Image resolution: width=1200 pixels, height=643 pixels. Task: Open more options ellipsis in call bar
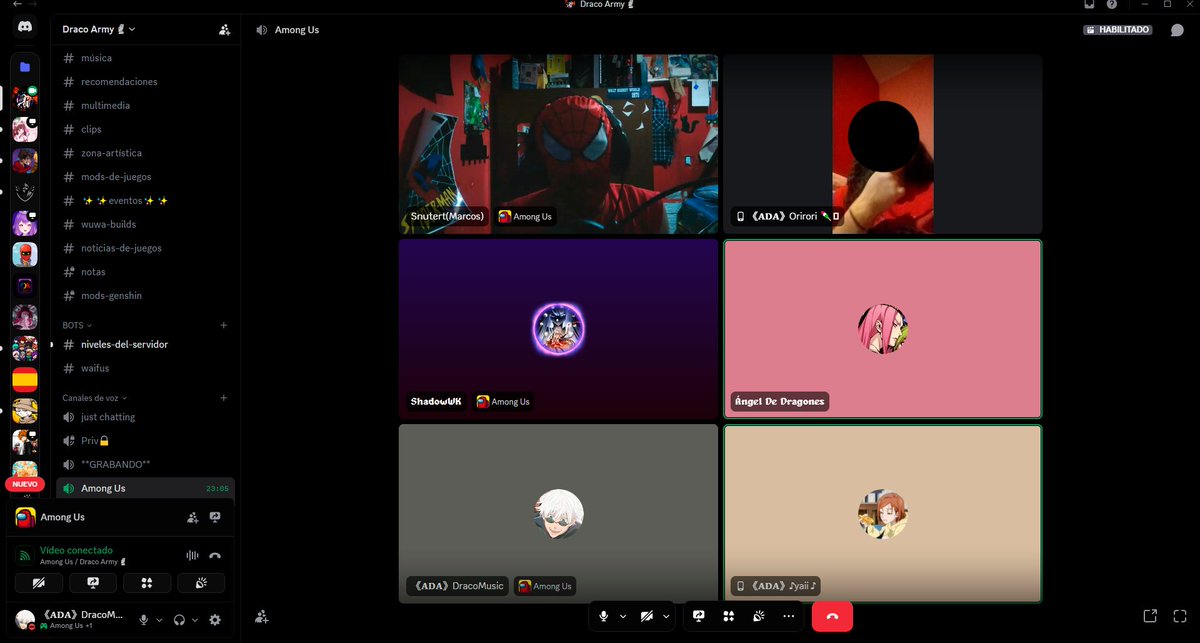coord(789,616)
